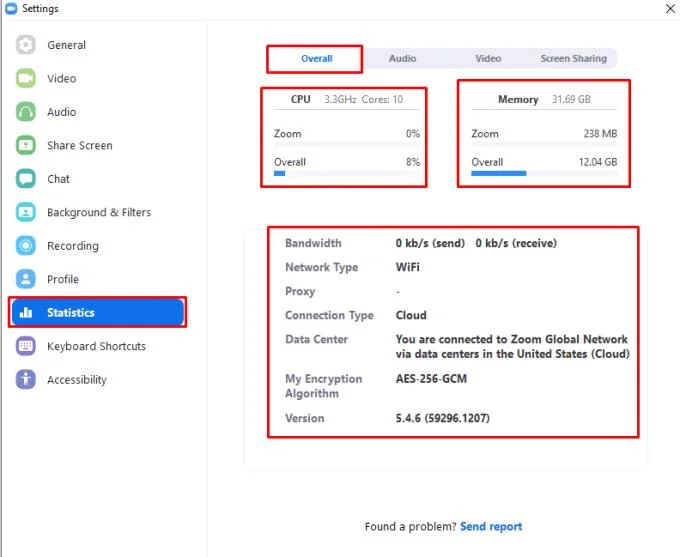Open Accessibility settings label
The image size is (680, 557).
click(x=77, y=380)
